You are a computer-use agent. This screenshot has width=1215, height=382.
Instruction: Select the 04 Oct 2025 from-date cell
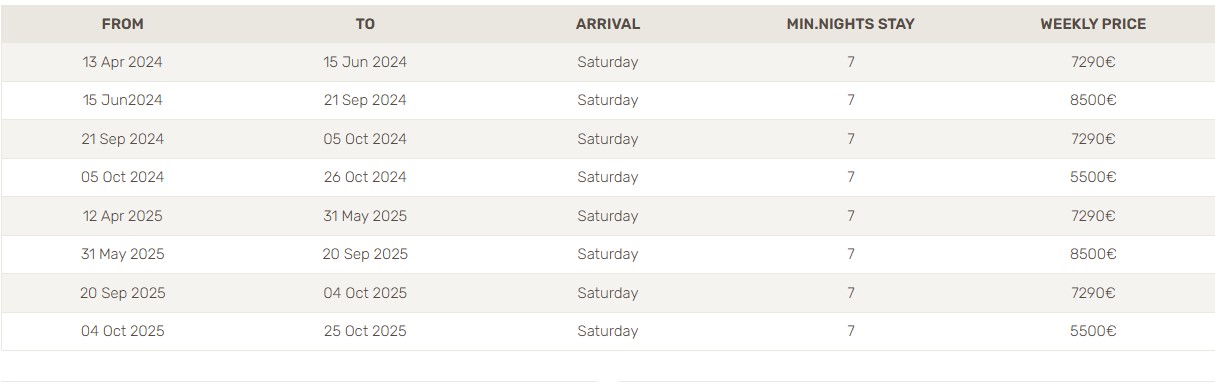click(122, 331)
